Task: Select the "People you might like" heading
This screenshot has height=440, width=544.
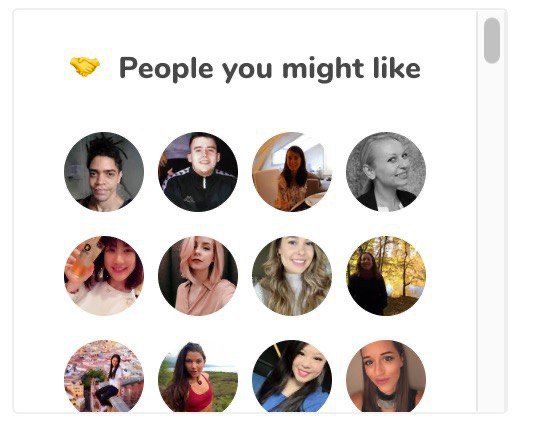Action: coord(270,69)
